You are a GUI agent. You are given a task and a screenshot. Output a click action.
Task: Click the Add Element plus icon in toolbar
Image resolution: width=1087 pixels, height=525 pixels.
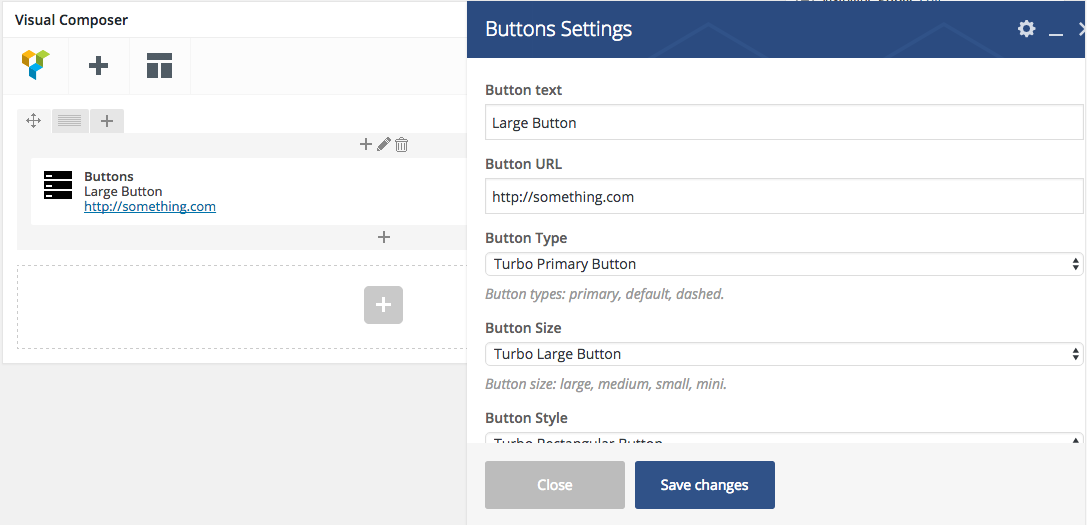tap(98, 66)
